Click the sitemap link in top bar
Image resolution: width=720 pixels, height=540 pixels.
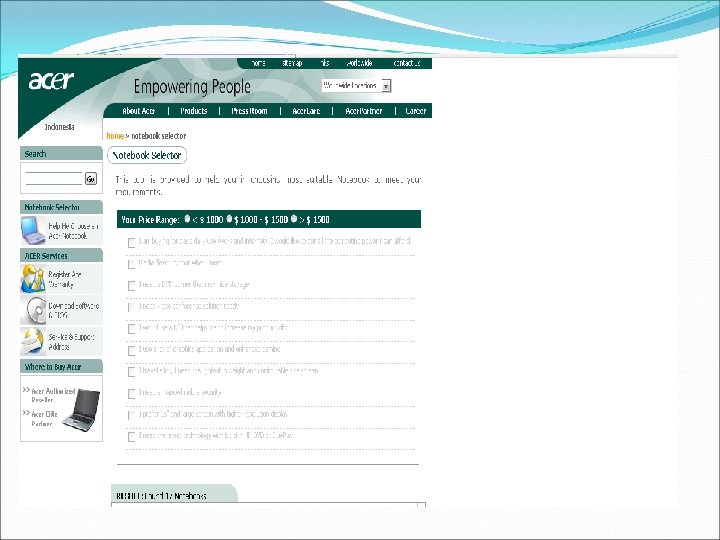click(x=292, y=63)
